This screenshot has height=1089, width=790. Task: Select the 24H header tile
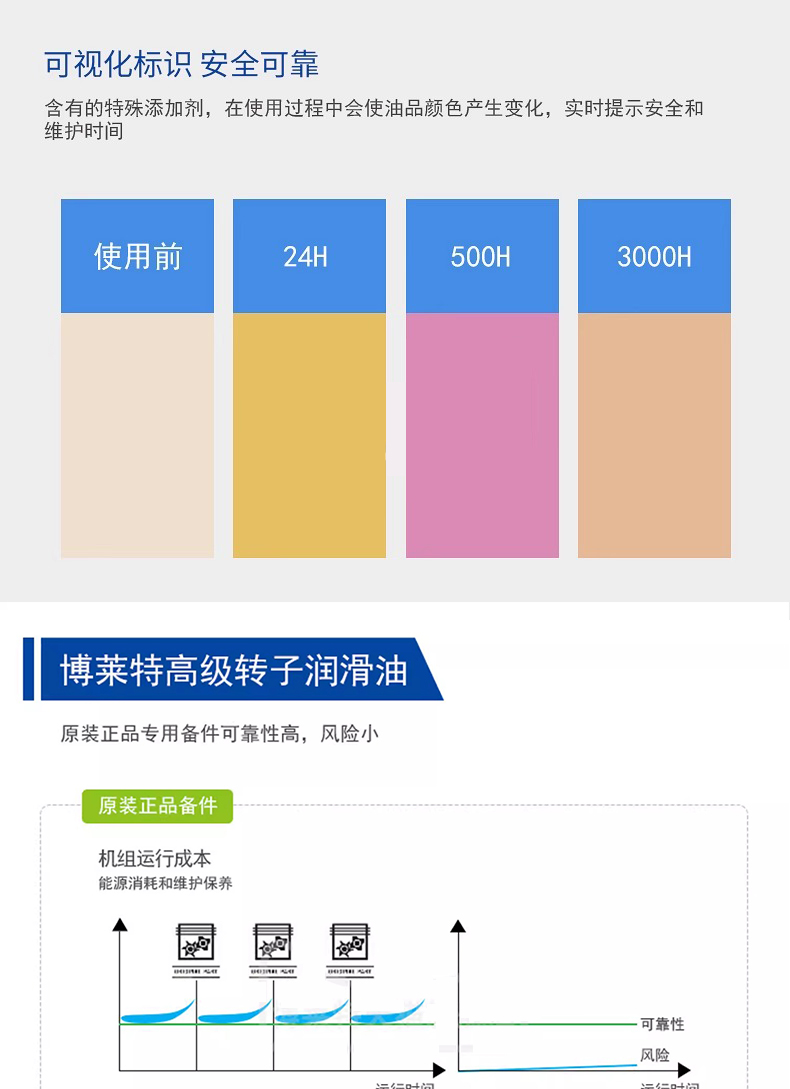tap(309, 256)
